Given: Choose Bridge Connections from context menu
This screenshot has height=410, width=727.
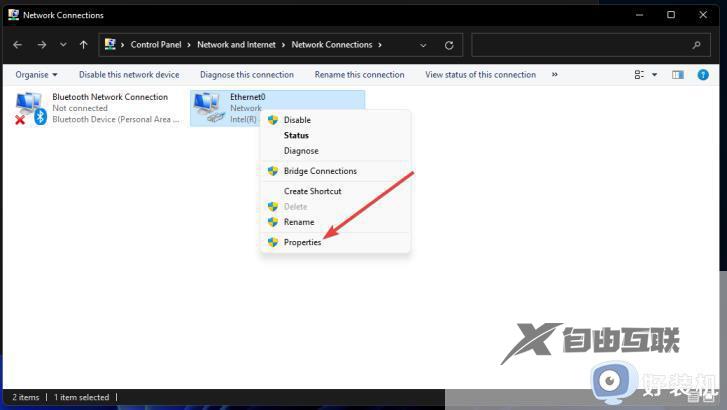Looking at the screenshot, I should [336, 171].
